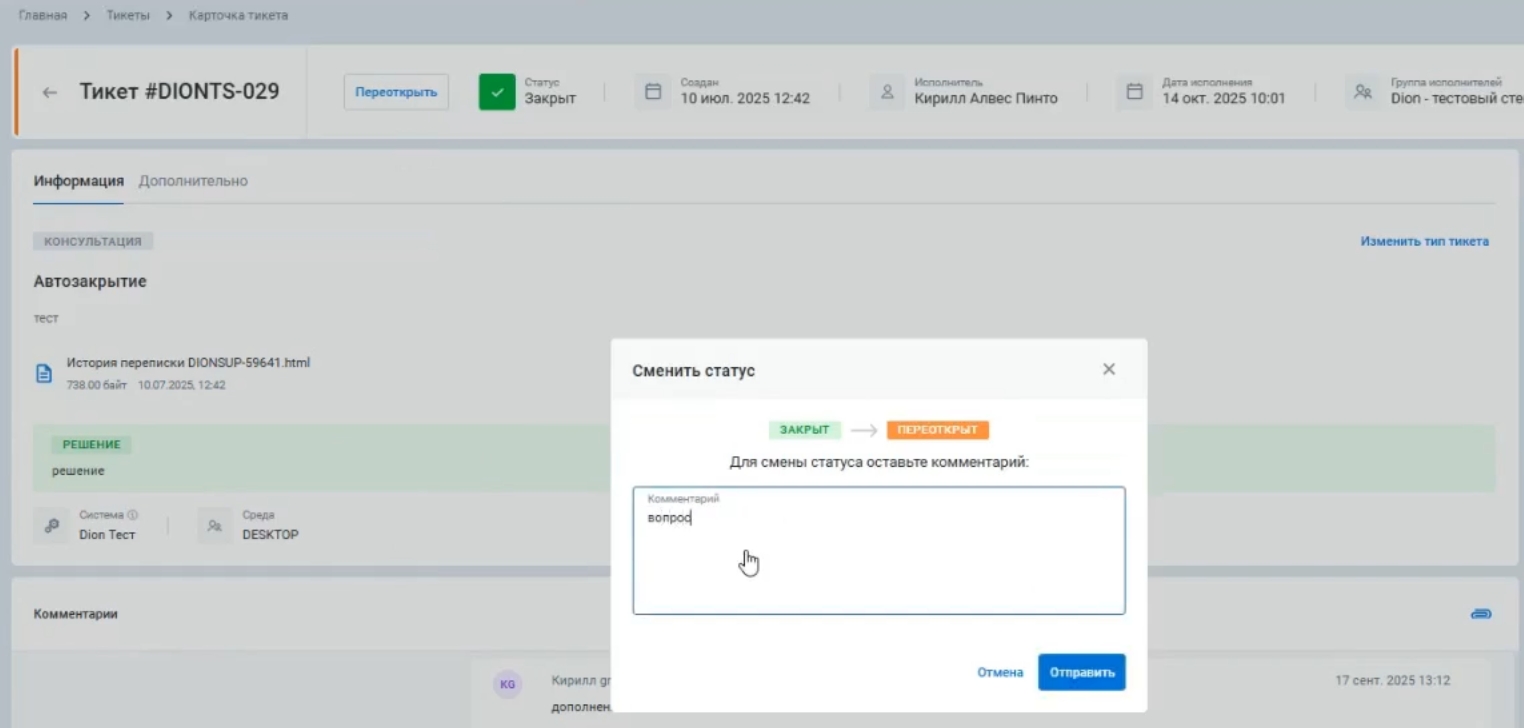This screenshot has width=1524, height=728.
Task: Click the calendar icon next to Создан
Action: coord(653,92)
